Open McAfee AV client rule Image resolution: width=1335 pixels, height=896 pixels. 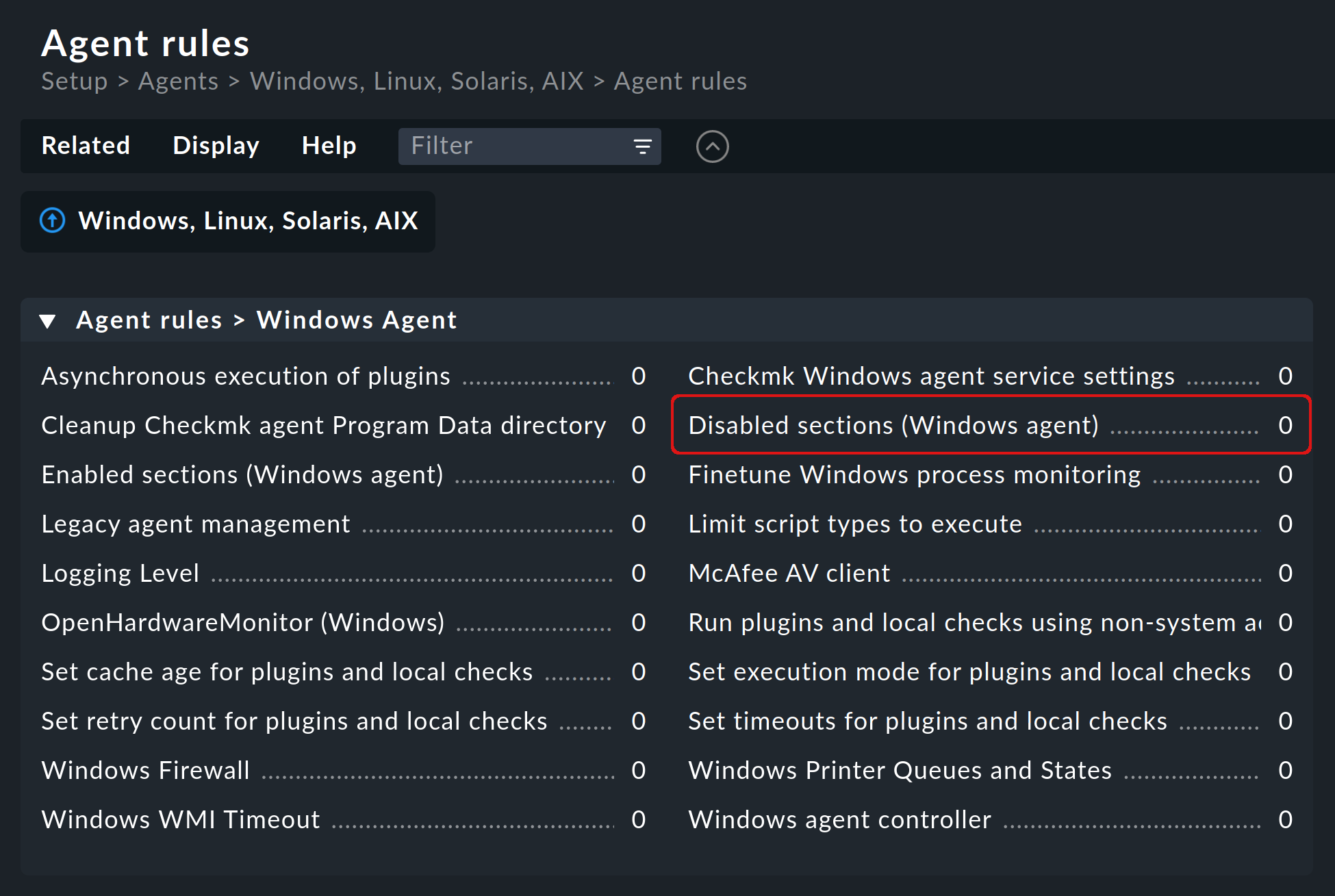point(789,574)
